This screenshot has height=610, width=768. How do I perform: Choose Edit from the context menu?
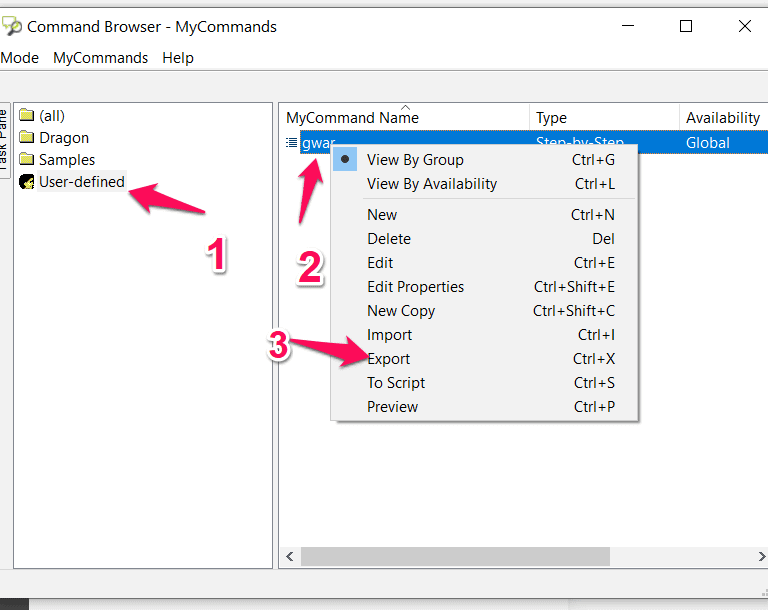click(485, 263)
